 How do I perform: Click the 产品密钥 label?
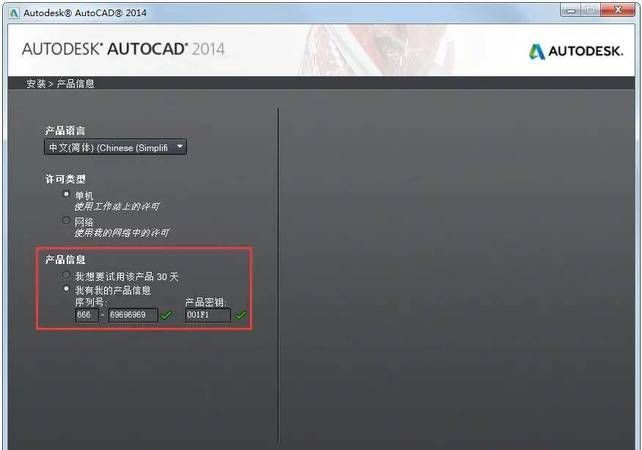tap(205, 302)
